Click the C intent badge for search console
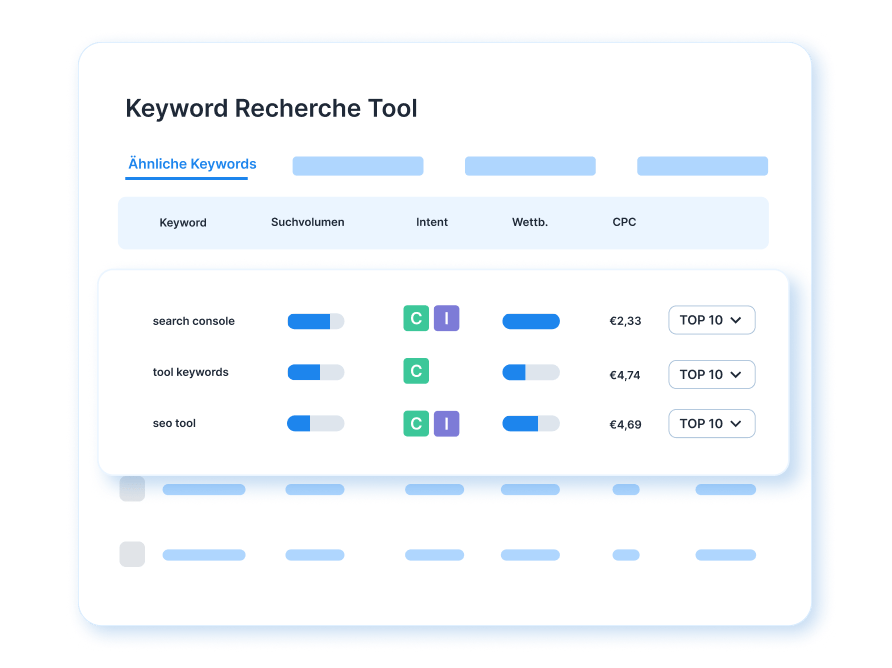Screen dimensions: 892x668 [416, 318]
